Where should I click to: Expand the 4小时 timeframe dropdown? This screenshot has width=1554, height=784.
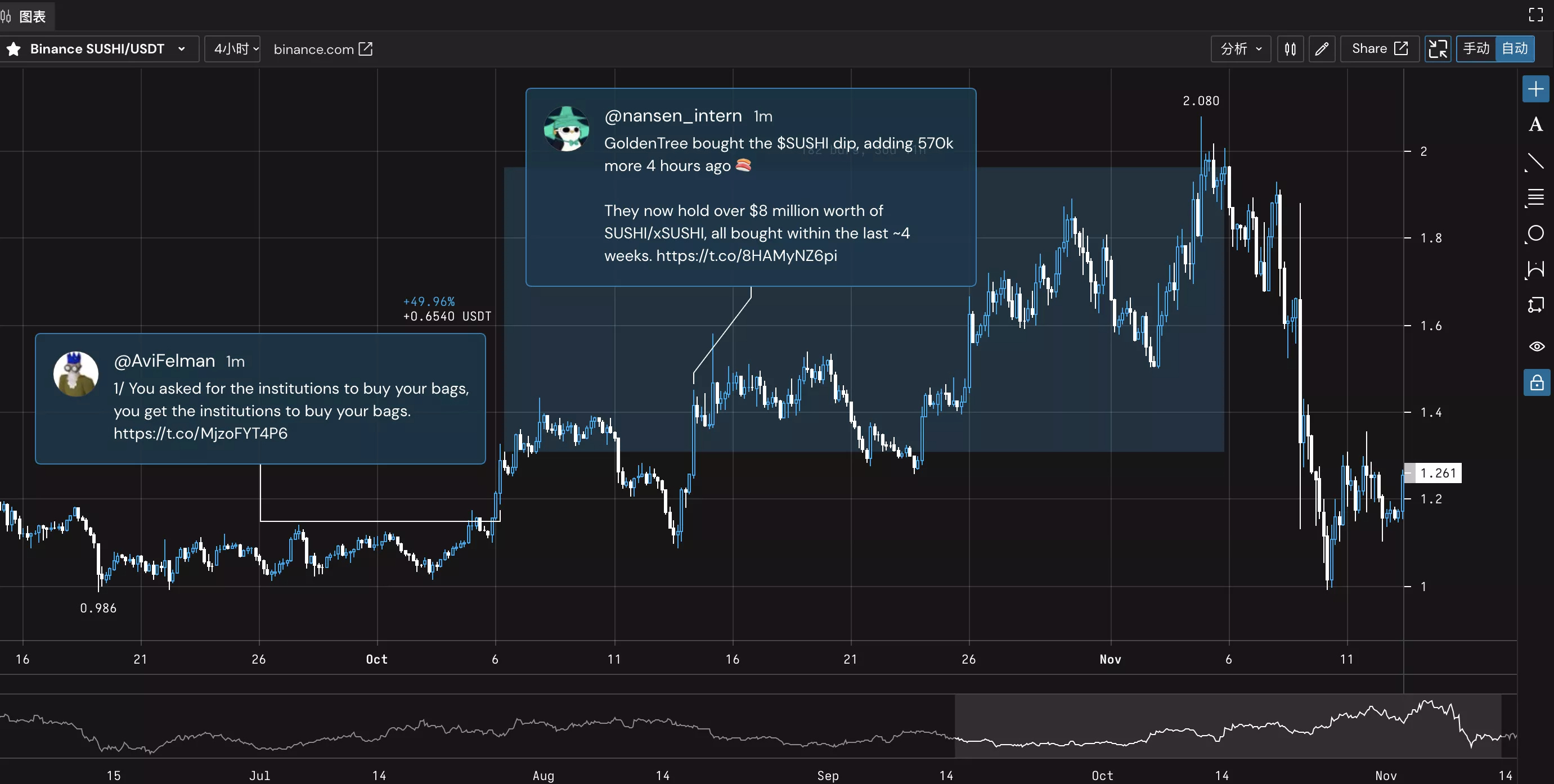(x=233, y=49)
